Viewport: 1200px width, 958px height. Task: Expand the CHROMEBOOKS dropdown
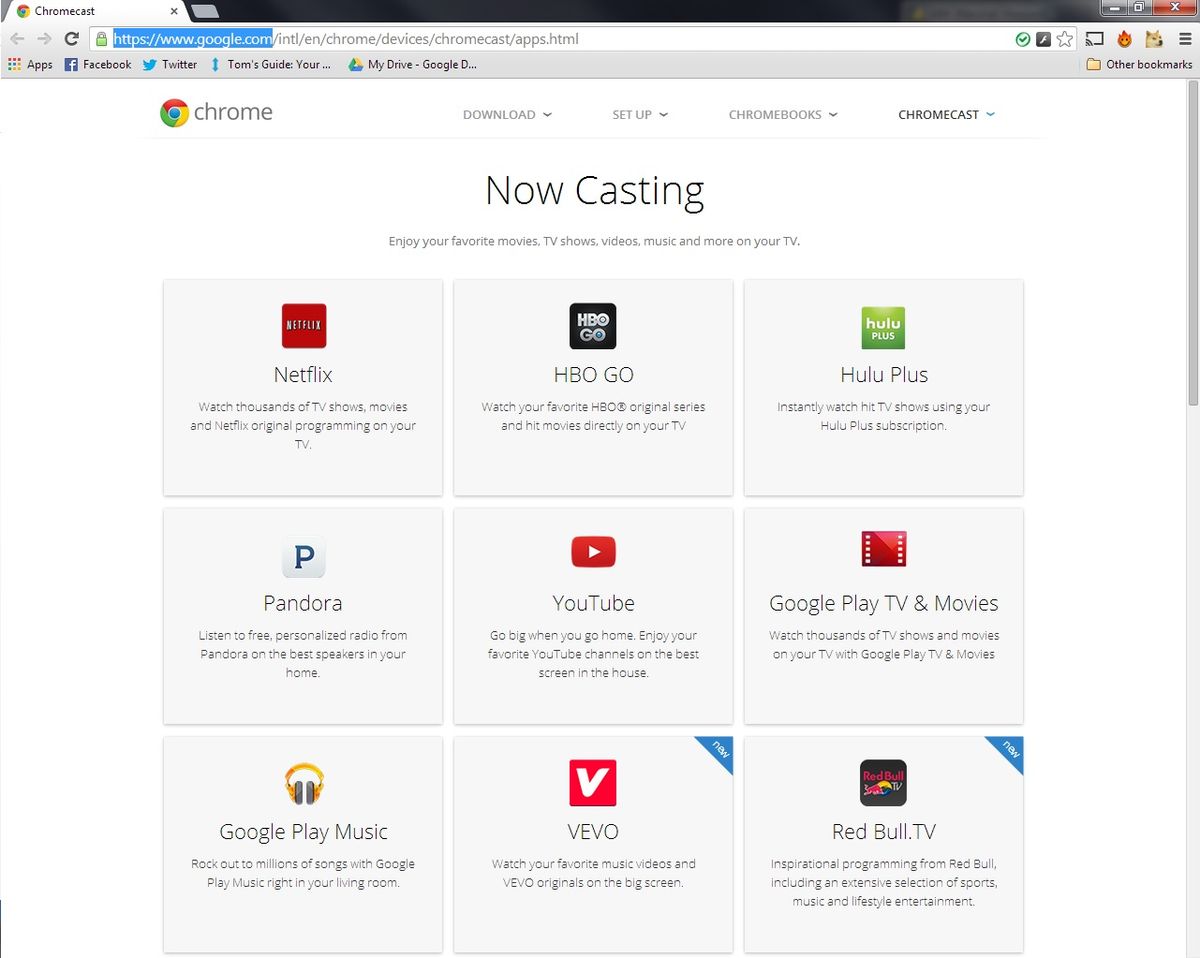782,114
